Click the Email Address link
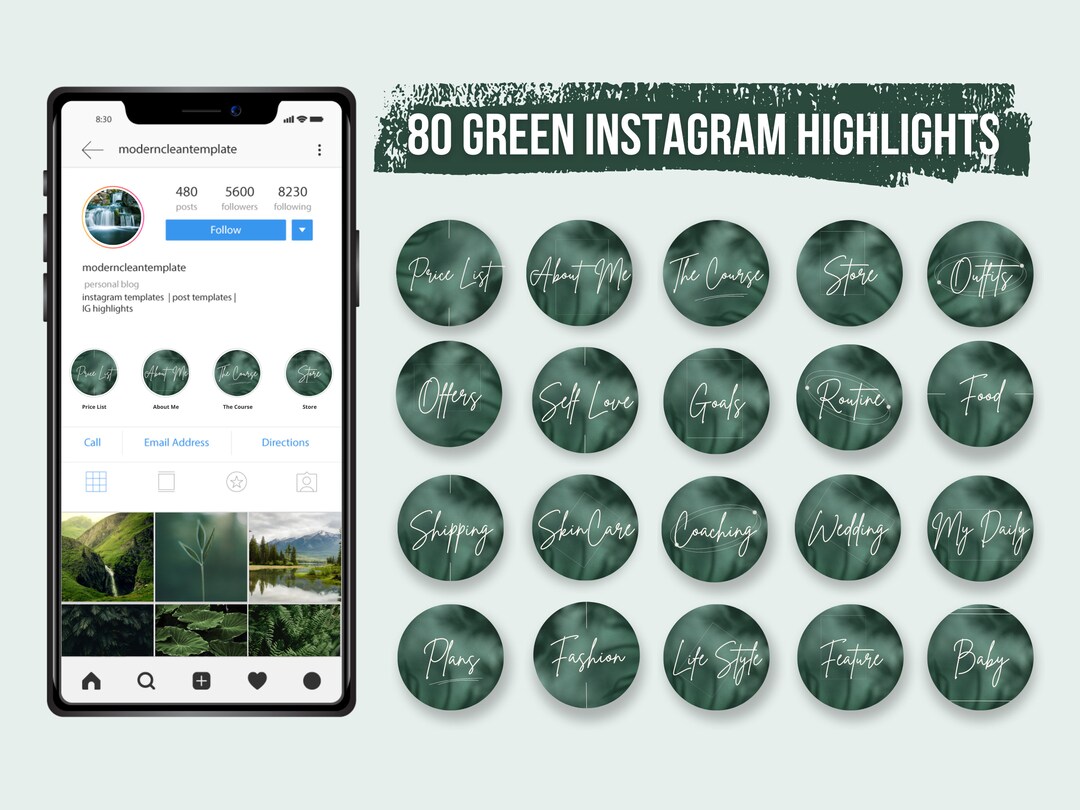The width and height of the screenshot is (1080, 810). (176, 442)
